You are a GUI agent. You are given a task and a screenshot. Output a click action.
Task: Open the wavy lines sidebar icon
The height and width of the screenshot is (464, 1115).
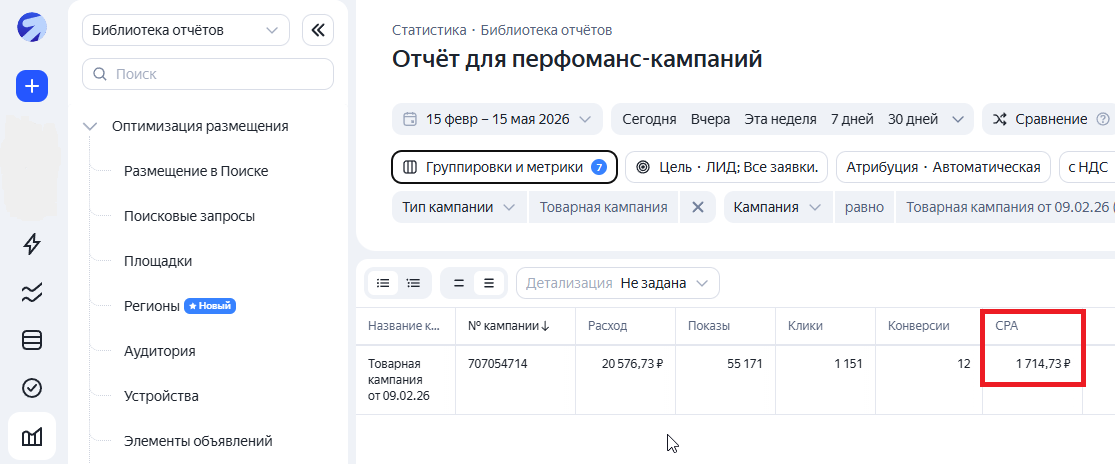point(32,292)
